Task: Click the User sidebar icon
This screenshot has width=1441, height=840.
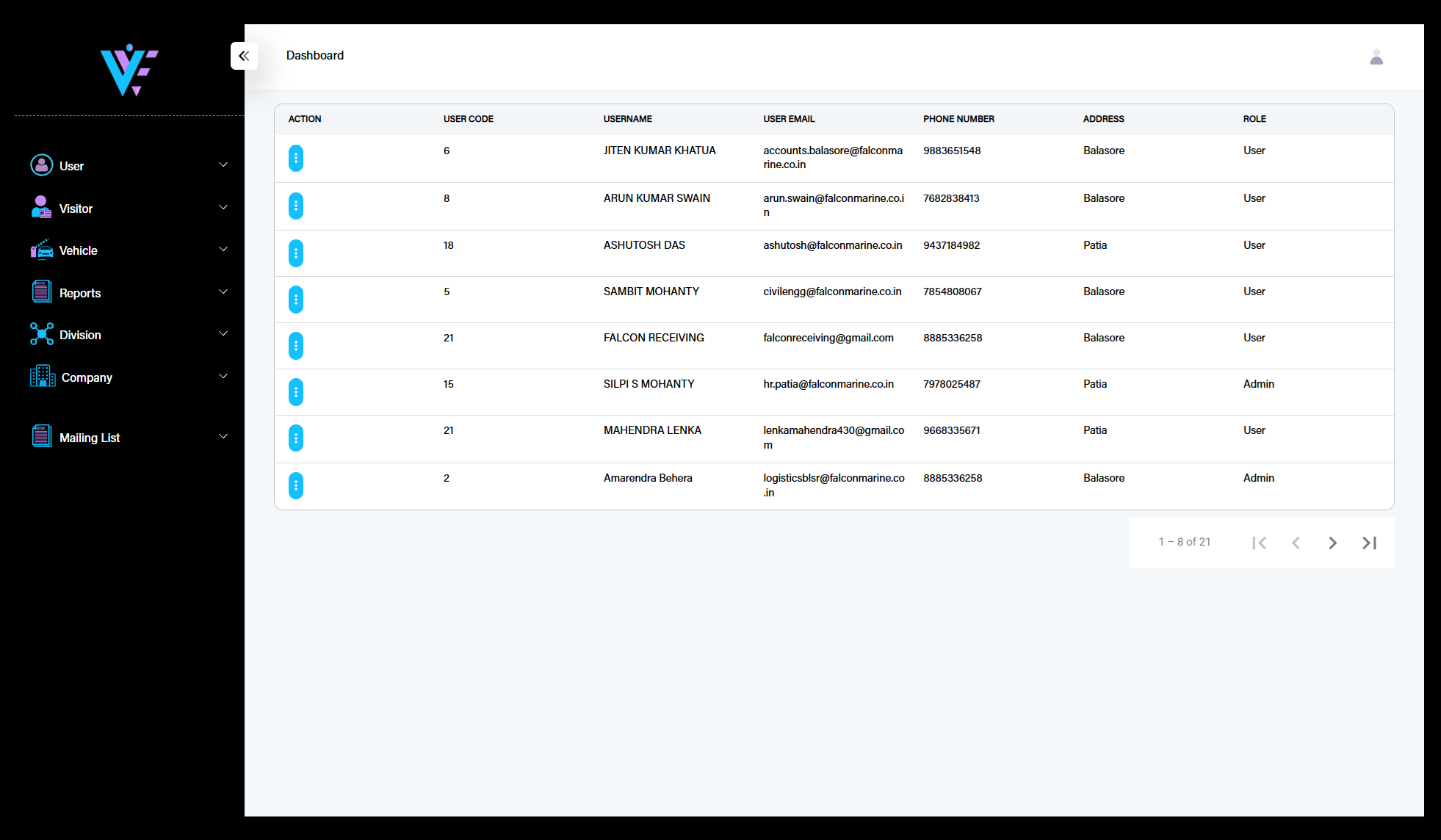Action: click(42, 165)
